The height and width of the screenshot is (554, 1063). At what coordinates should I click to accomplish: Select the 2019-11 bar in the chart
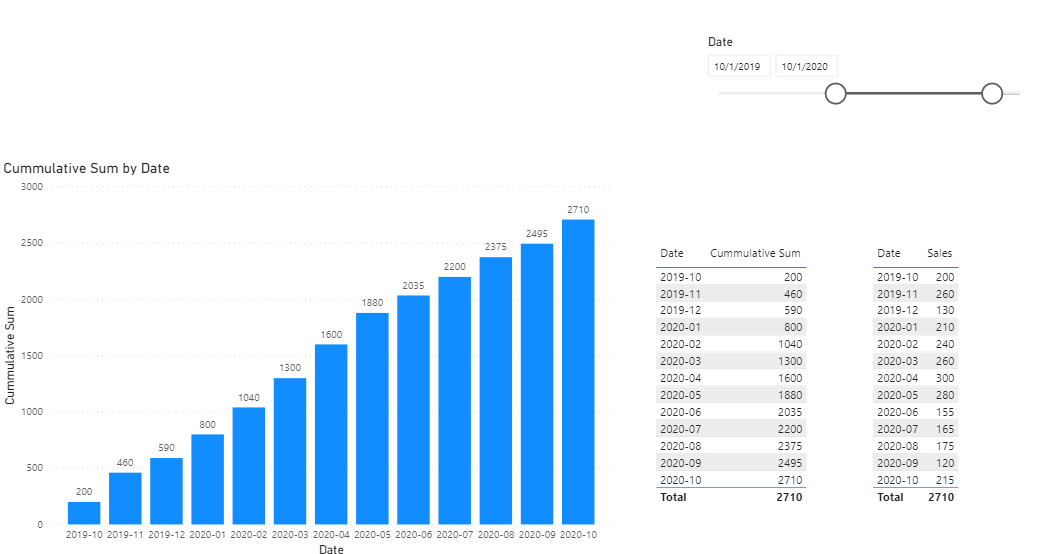125,498
